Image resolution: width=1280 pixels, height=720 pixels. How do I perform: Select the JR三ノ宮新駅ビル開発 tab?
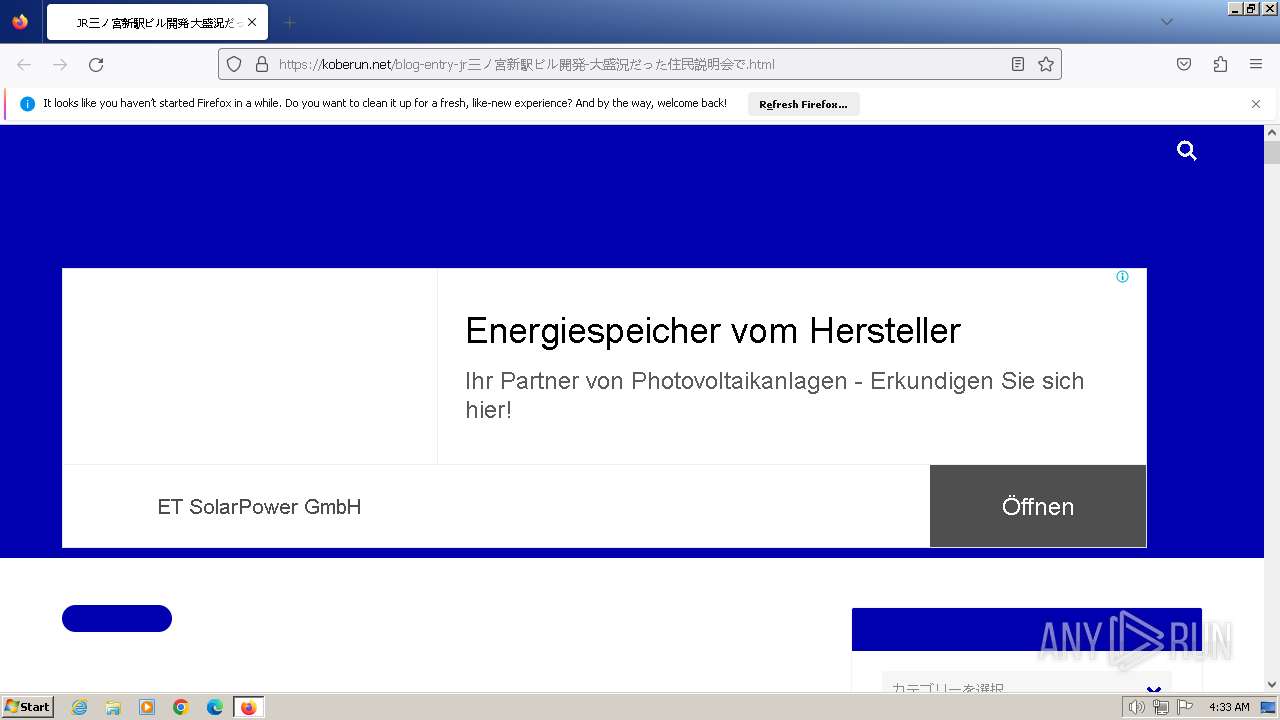pyautogui.click(x=157, y=22)
